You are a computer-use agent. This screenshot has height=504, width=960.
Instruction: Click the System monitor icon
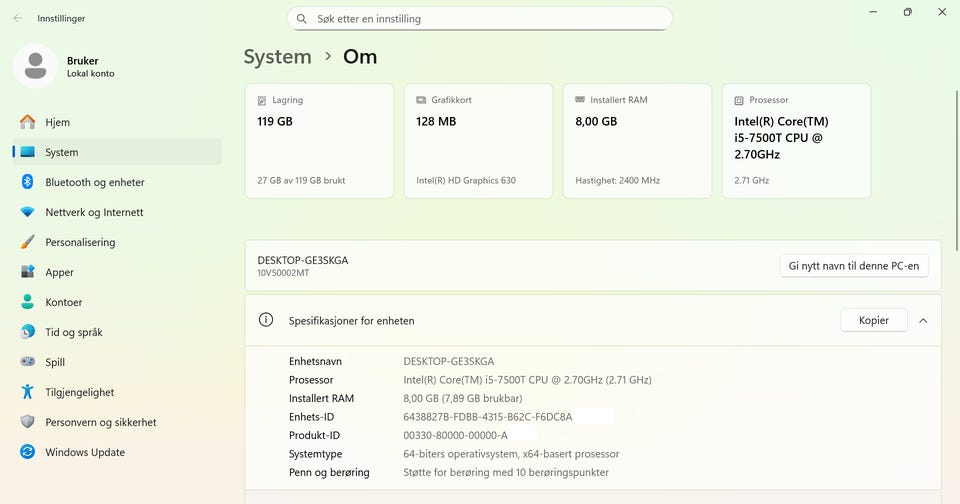[x=28, y=152]
